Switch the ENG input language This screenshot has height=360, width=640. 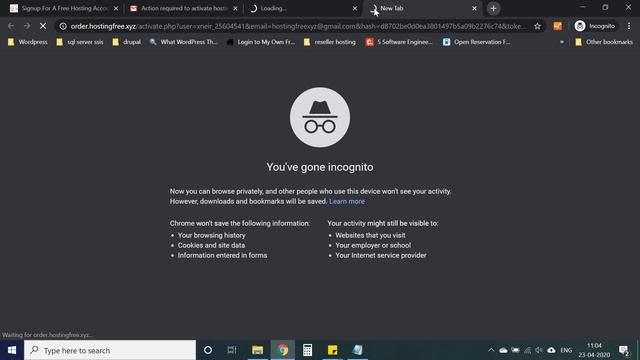coord(566,350)
